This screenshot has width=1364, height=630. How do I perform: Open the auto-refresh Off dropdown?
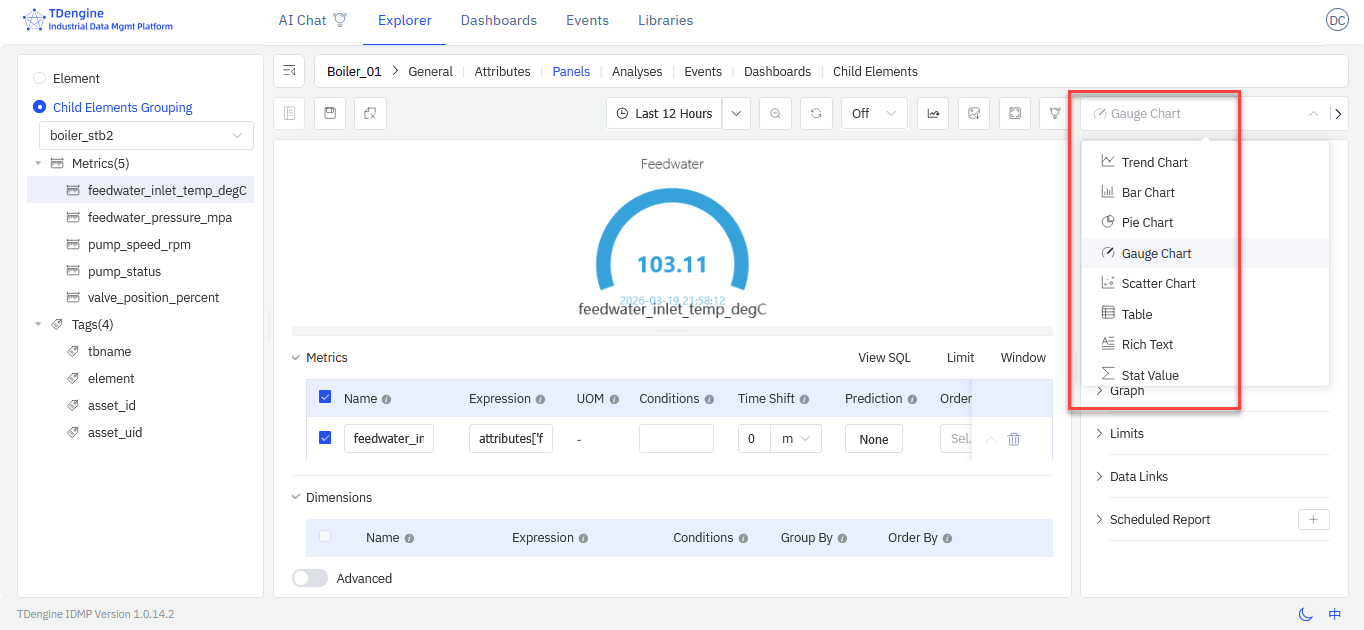coord(873,114)
